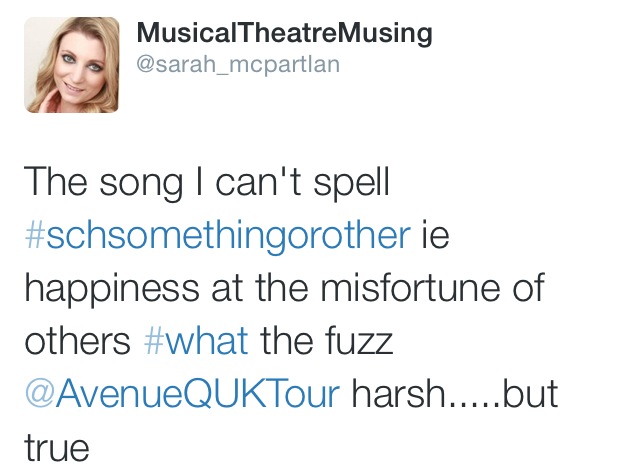The width and height of the screenshot is (640, 469).
Task: Open the #what hashtag
Action: point(196,340)
